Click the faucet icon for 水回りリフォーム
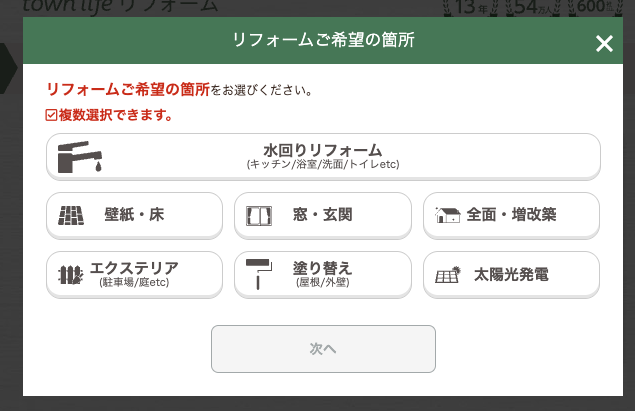This screenshot has width=635, height=411. coord(81,157)
